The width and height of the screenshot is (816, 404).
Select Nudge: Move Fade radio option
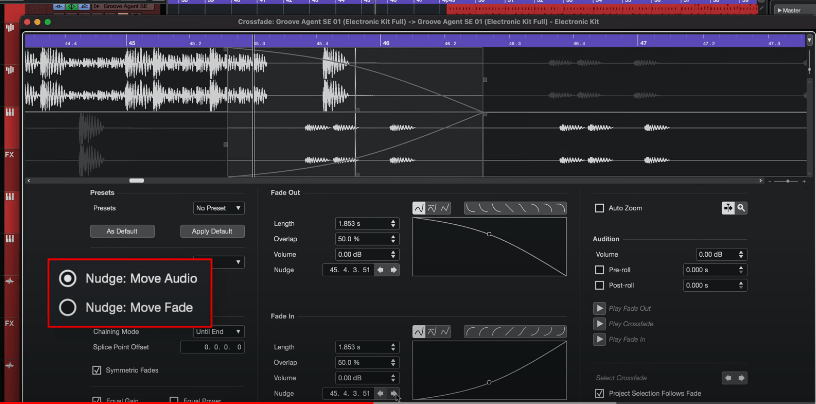coord(68,308)
